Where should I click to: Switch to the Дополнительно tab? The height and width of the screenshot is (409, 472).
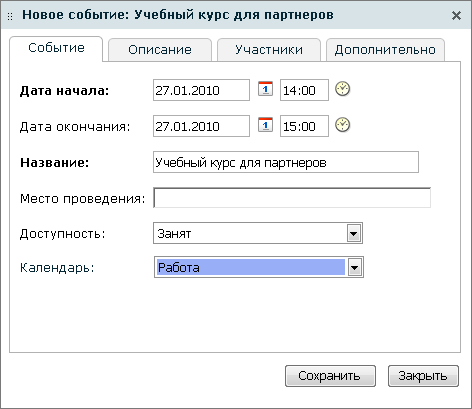pos(385,50)
